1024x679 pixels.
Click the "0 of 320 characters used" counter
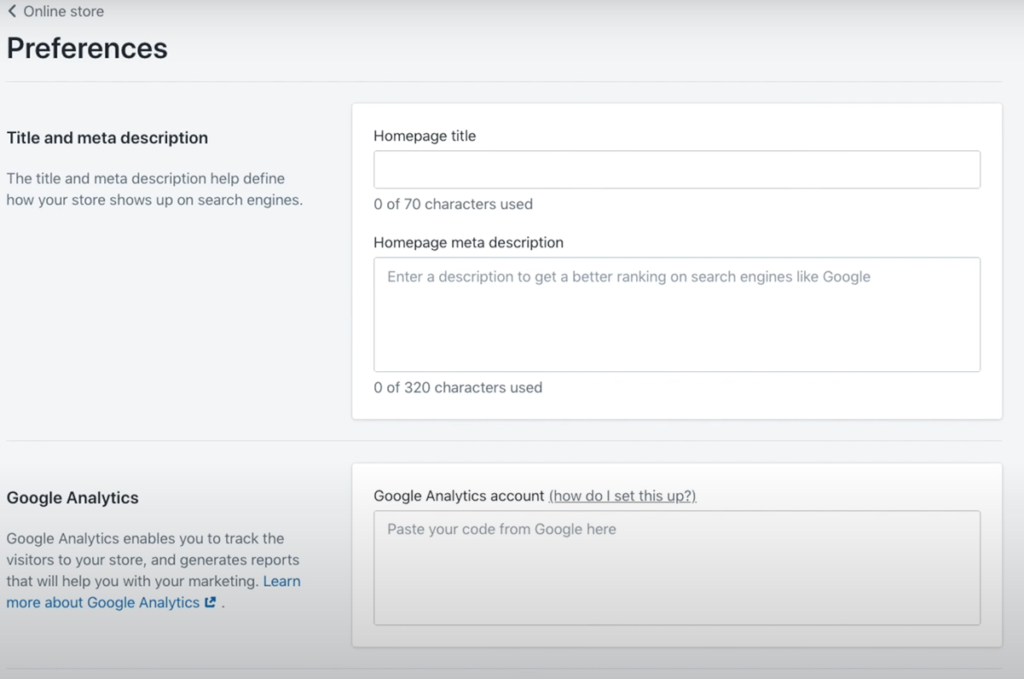tap(457, 387)
